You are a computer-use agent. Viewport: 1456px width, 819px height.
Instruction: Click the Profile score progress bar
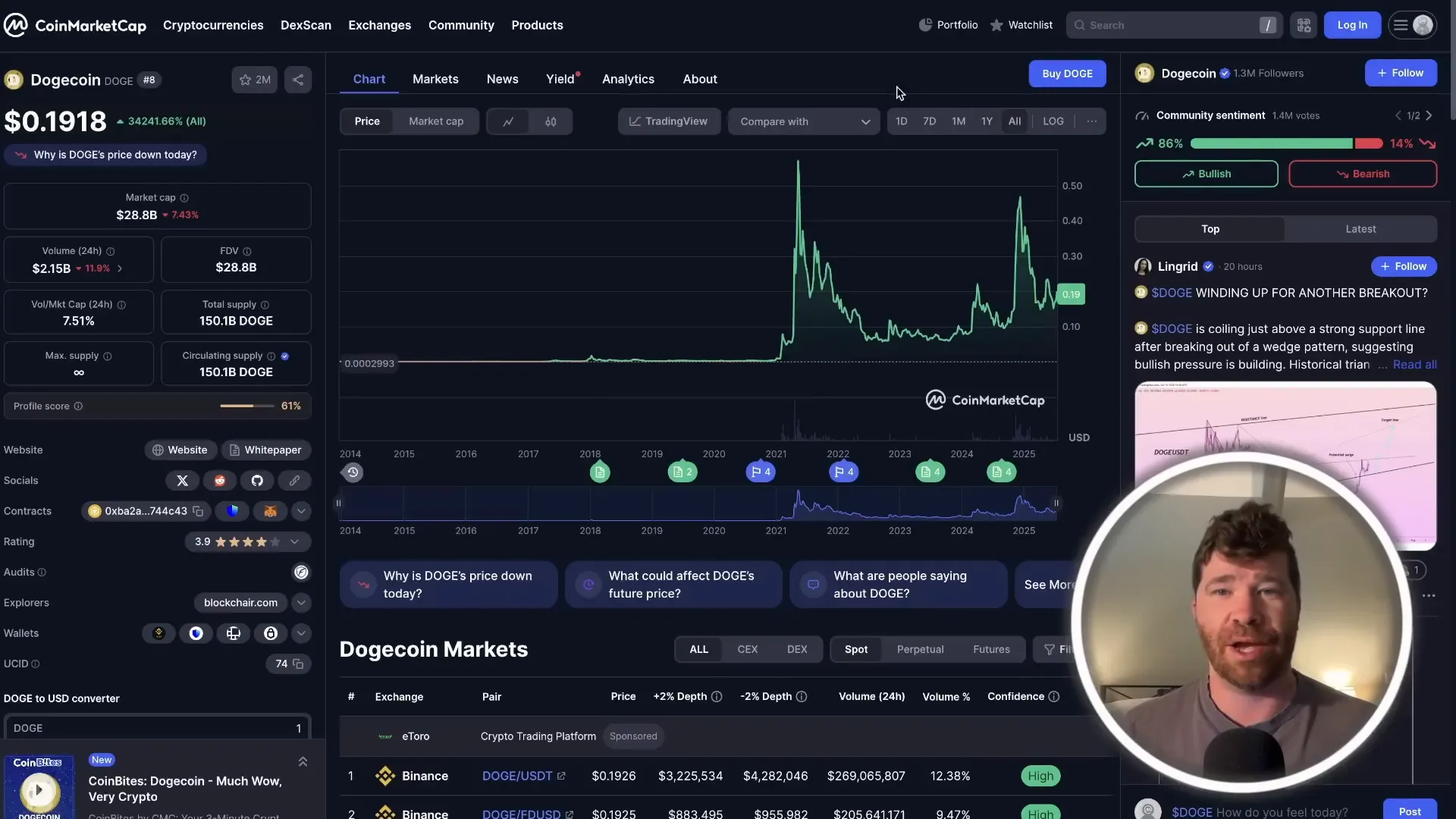(247, 406)
